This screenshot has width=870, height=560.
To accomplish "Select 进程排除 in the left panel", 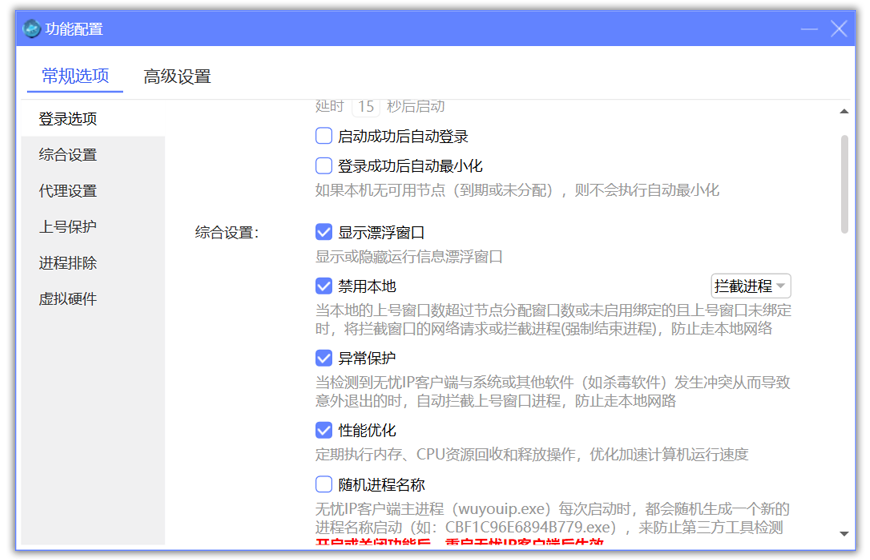I will (68, 263).
